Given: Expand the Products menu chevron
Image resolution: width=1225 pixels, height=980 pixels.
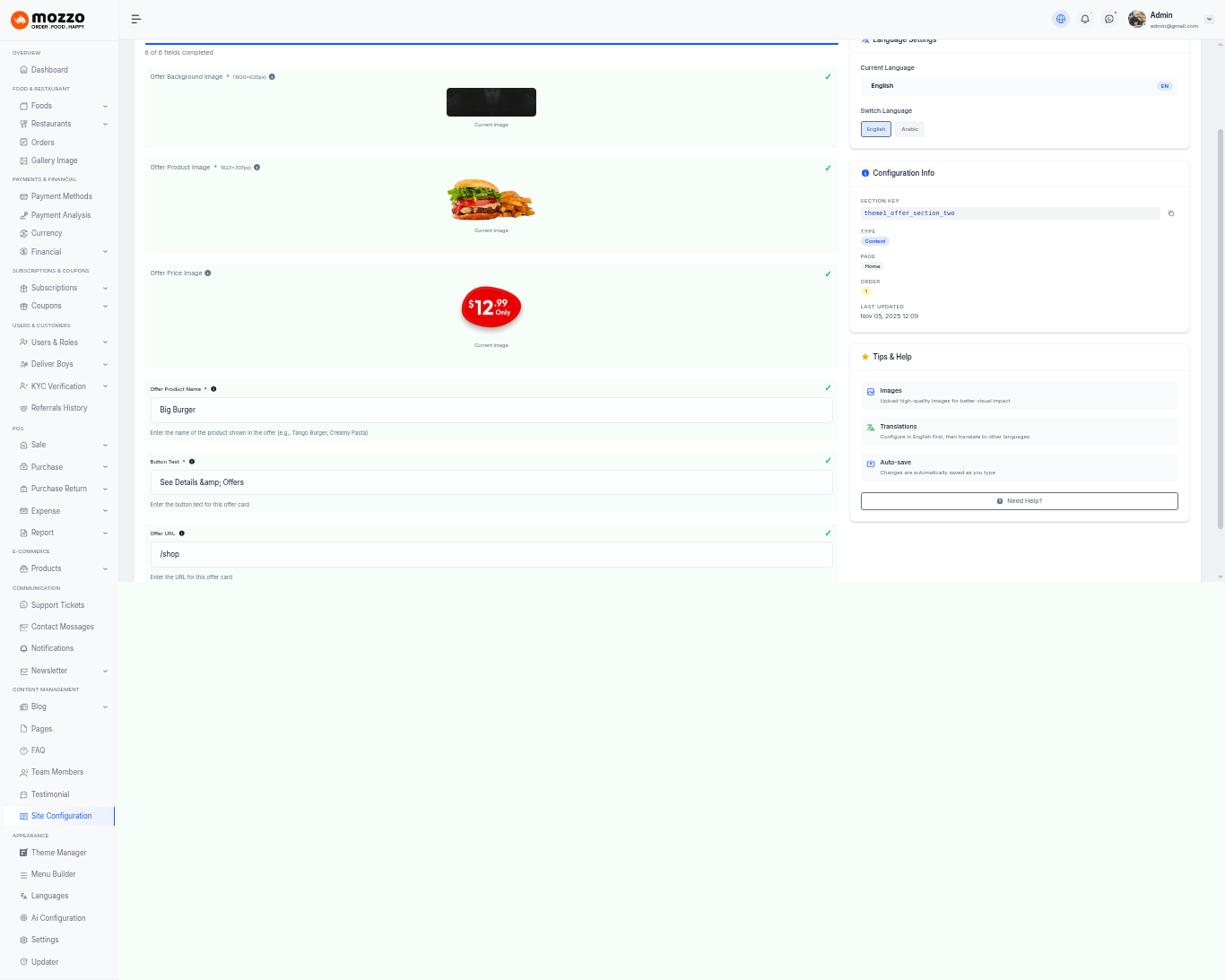Looking at the screenshot, I should pos(105,568).
